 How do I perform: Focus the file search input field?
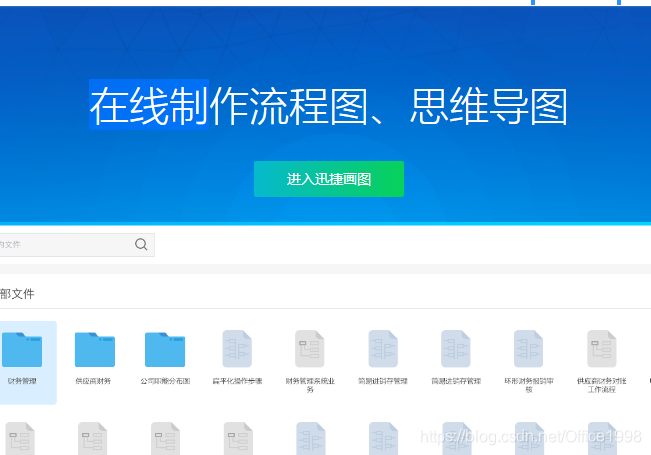point(77,245)
